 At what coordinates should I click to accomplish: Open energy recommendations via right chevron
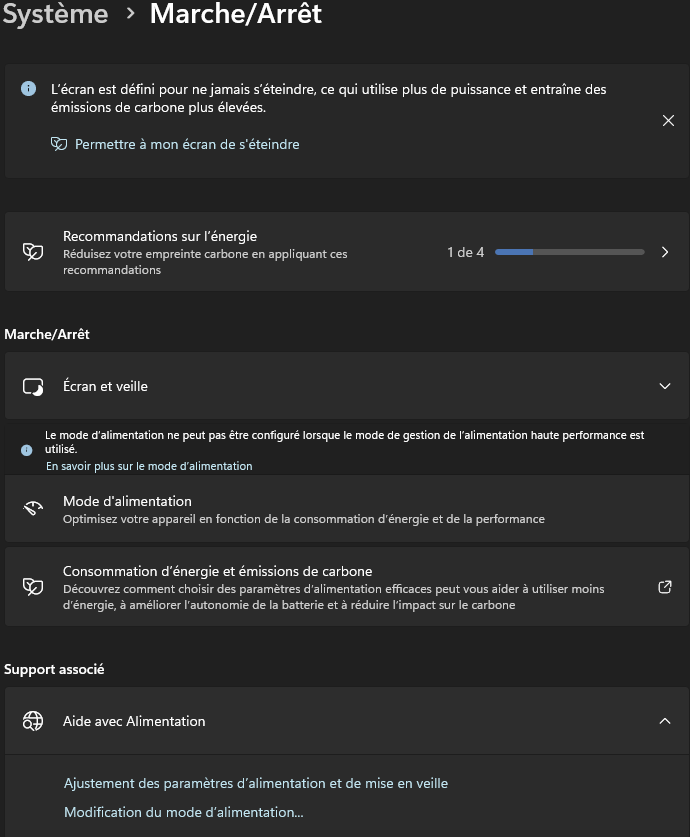tap(664, 252)
